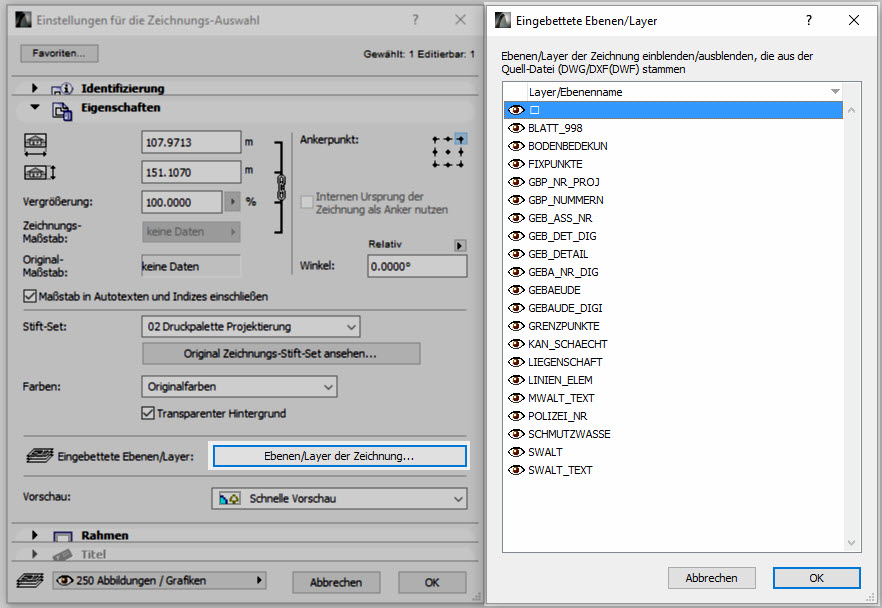Click the chain link proportion lock icon
882x608 pixels.
point(281,187)
